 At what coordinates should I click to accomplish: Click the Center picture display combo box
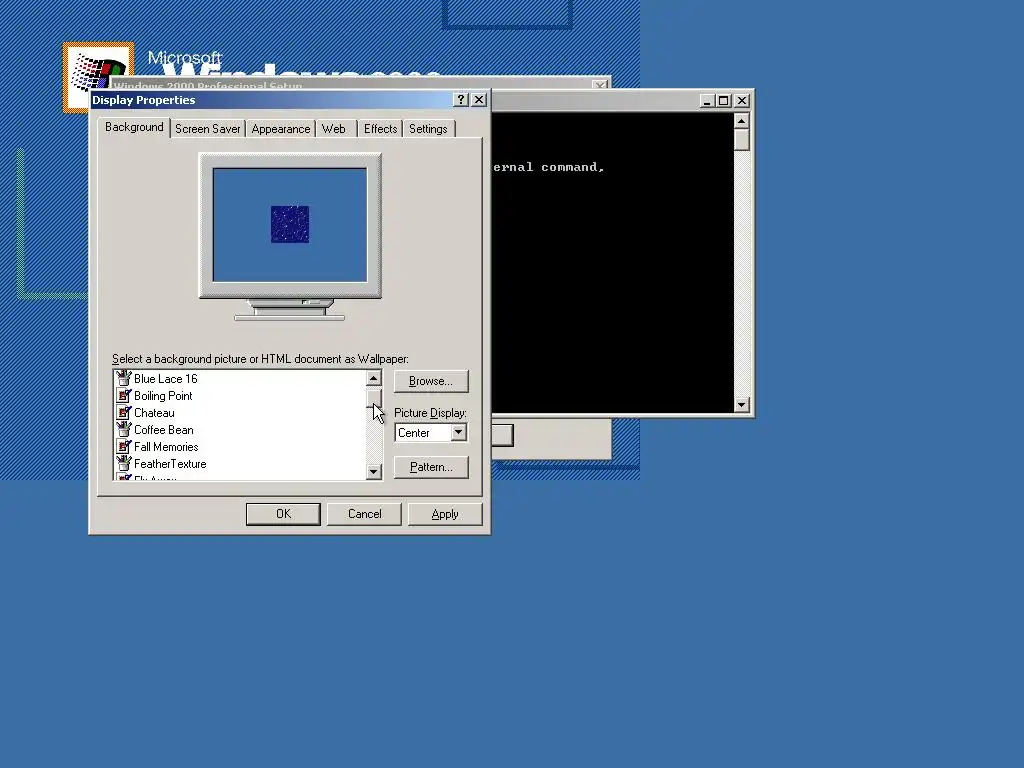click(431, 432)
